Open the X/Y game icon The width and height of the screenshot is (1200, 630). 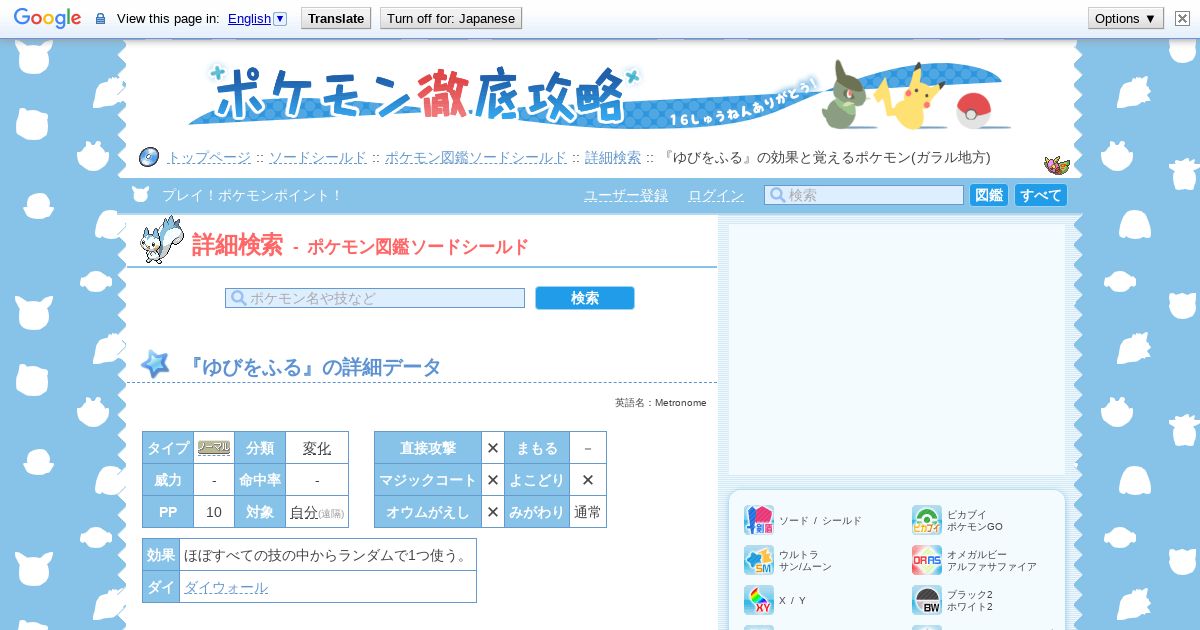click(759, 600)
